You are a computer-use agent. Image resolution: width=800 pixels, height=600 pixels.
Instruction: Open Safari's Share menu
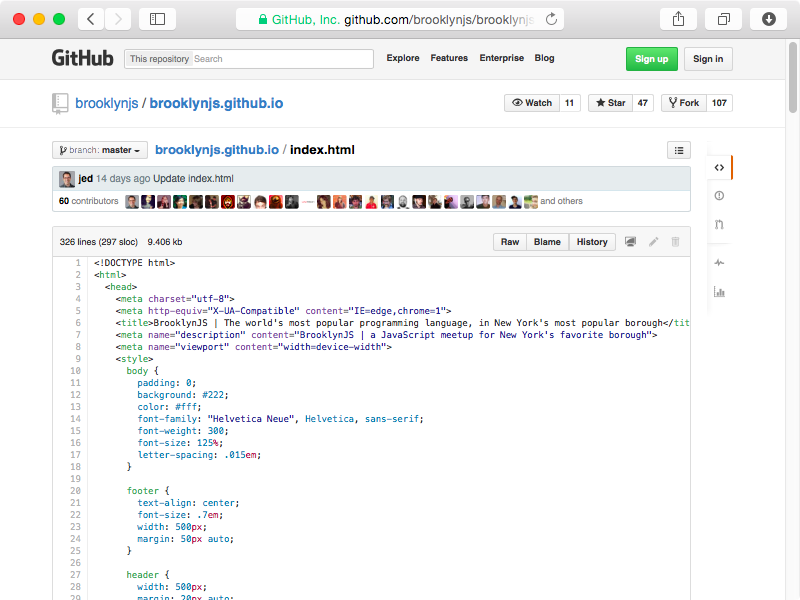tap(678, 19)
